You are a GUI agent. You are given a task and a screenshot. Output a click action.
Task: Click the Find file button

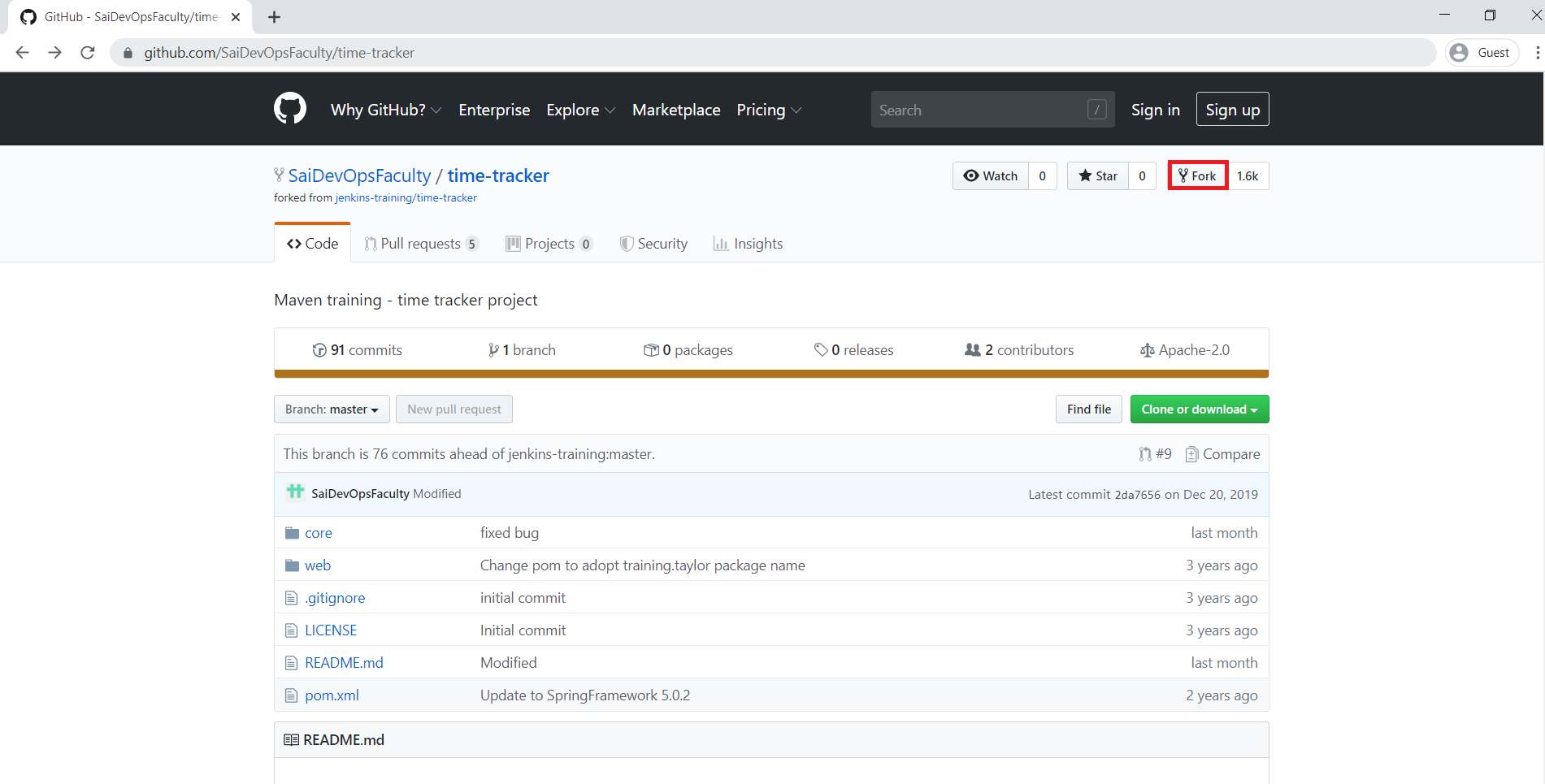[1089, 409]
